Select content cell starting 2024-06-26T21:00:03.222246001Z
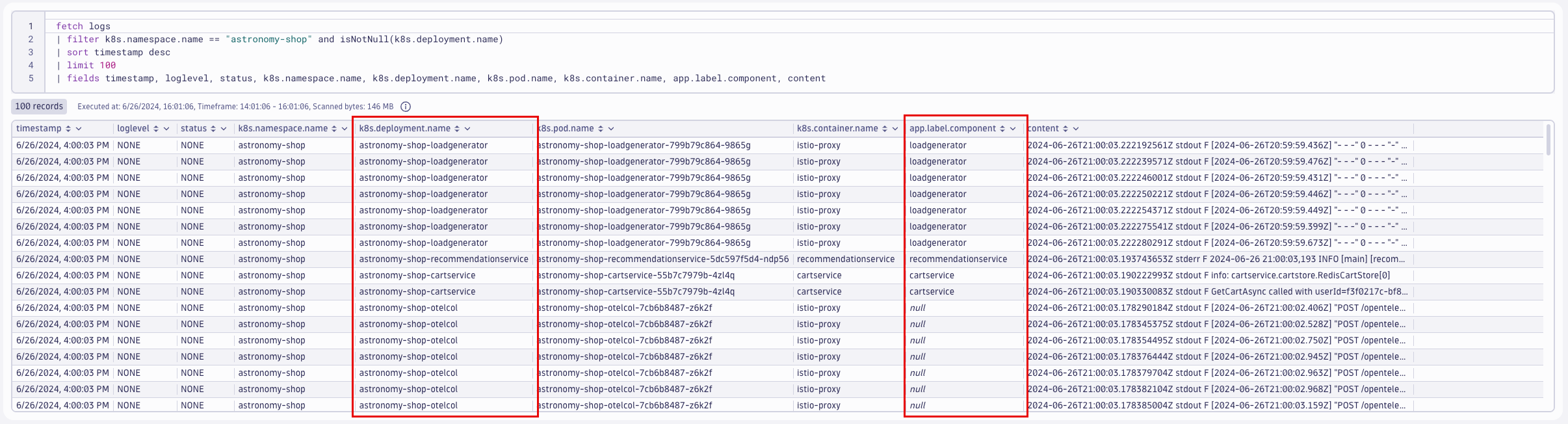Image resolution: width=1568 pixels, height=424 pixels. (x=1217, y=178)
